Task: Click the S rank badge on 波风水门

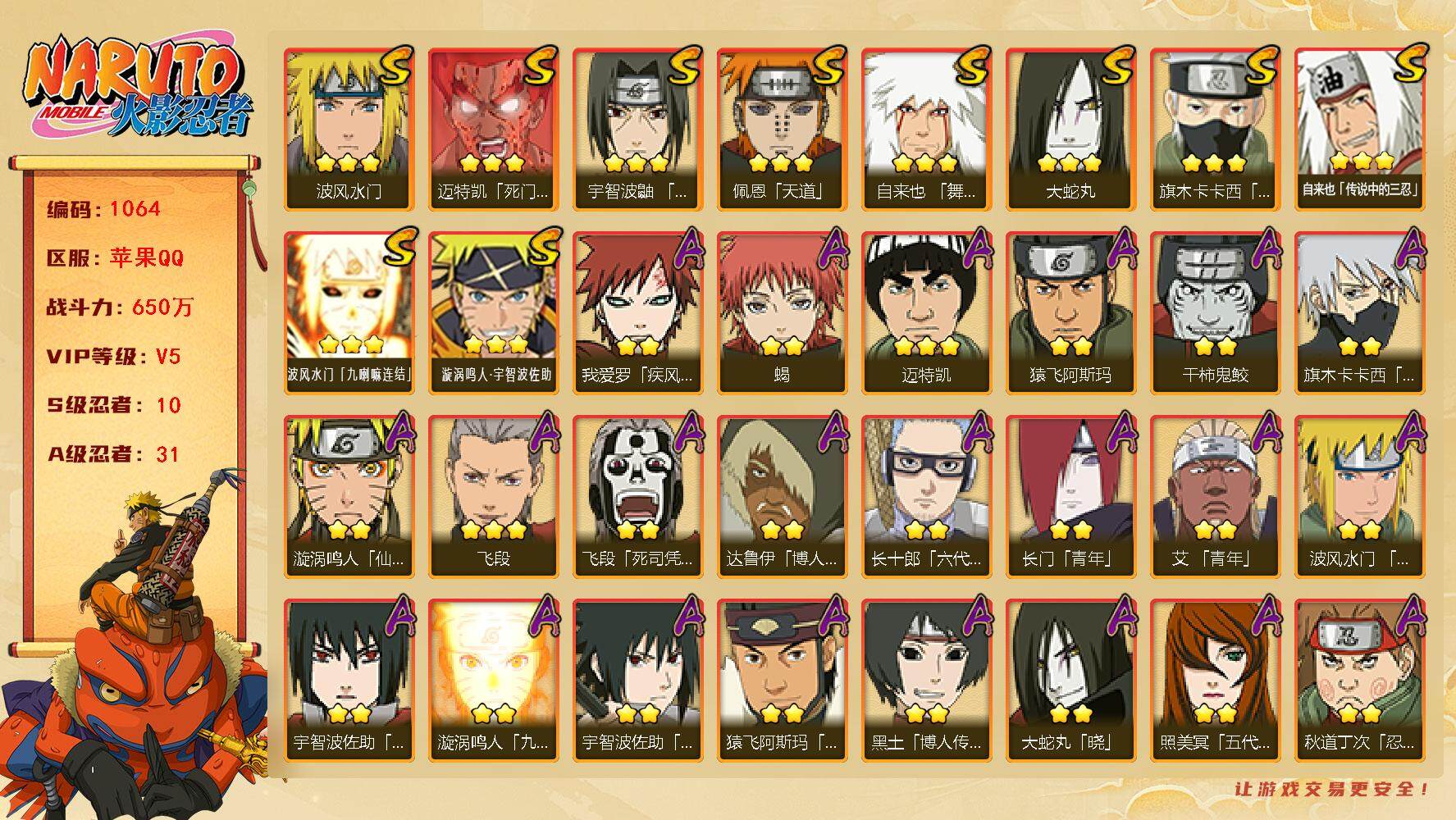Action: point(395,66)
